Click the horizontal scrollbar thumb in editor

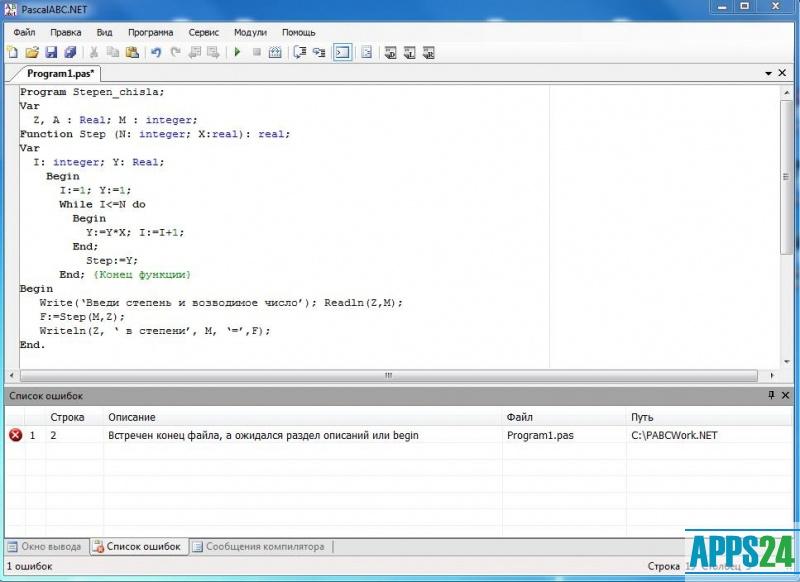389,375
